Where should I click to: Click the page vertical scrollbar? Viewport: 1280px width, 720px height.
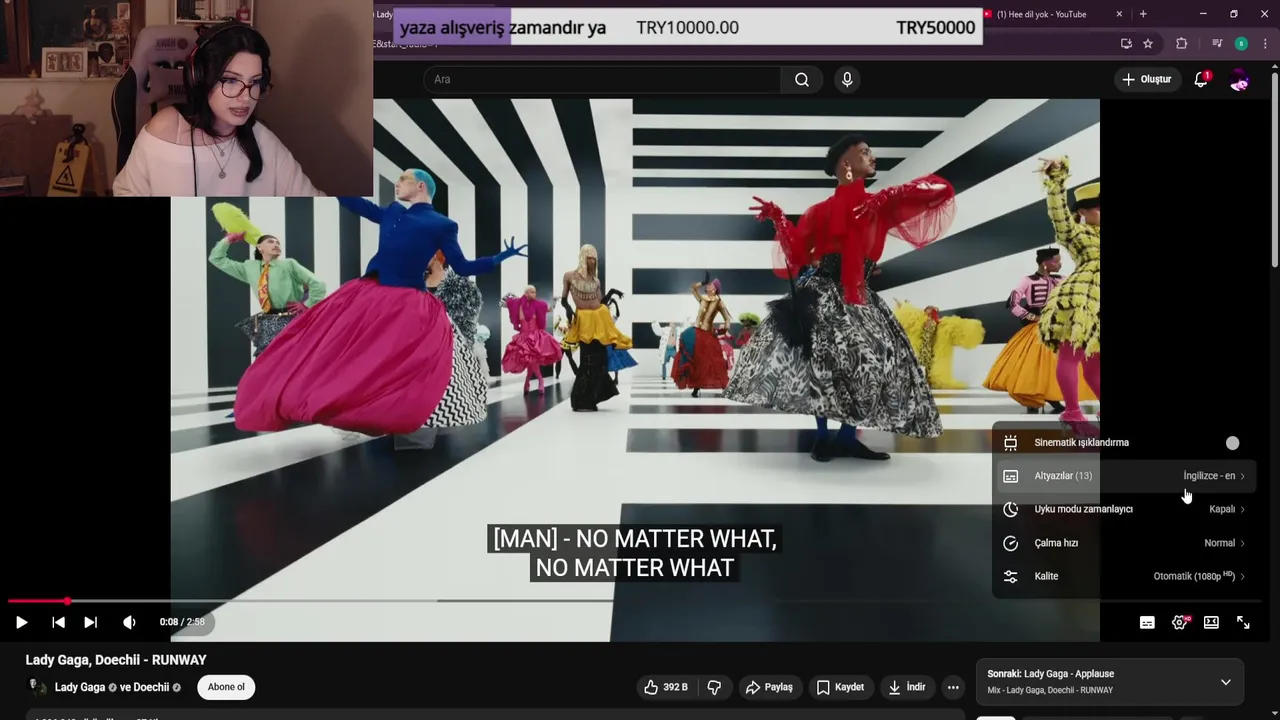[x=1274, y=168]
